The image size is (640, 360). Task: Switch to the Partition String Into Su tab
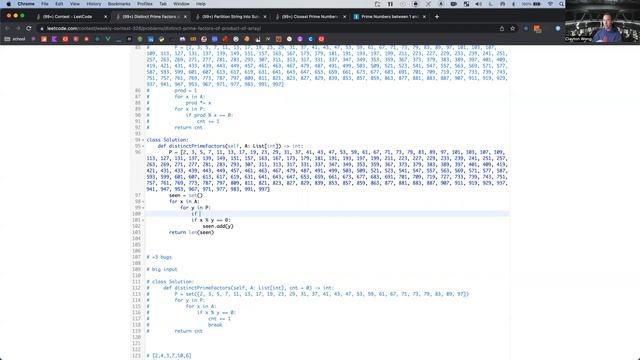tap(231, 17)
